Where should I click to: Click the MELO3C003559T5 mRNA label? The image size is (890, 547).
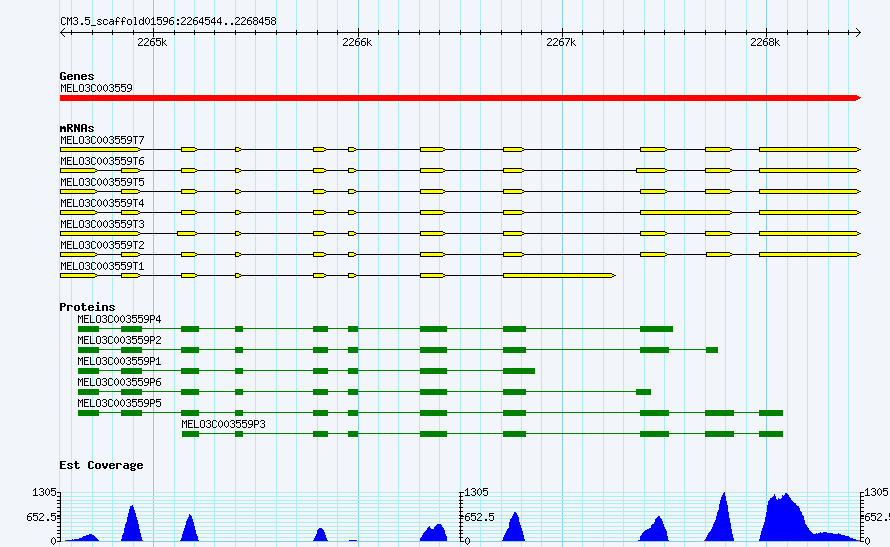(x=102, y=182)
